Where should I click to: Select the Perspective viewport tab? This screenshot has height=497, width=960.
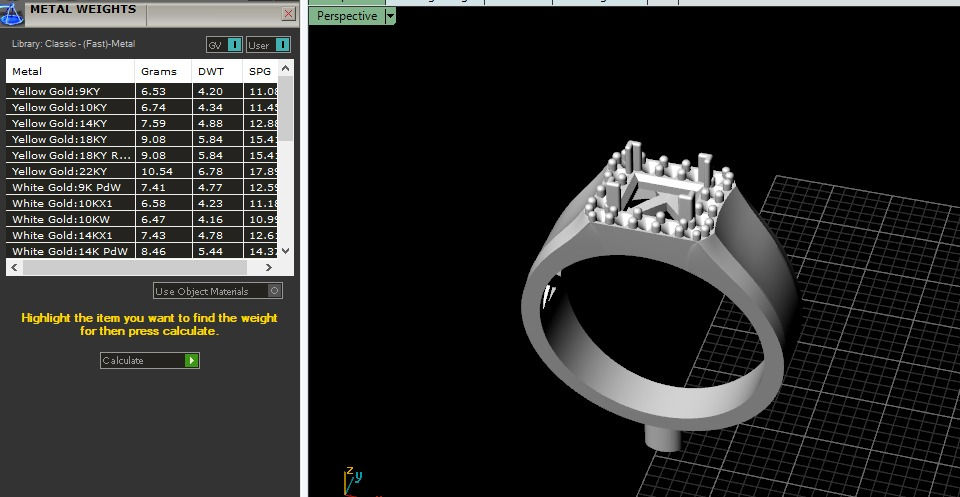point(347,17)
